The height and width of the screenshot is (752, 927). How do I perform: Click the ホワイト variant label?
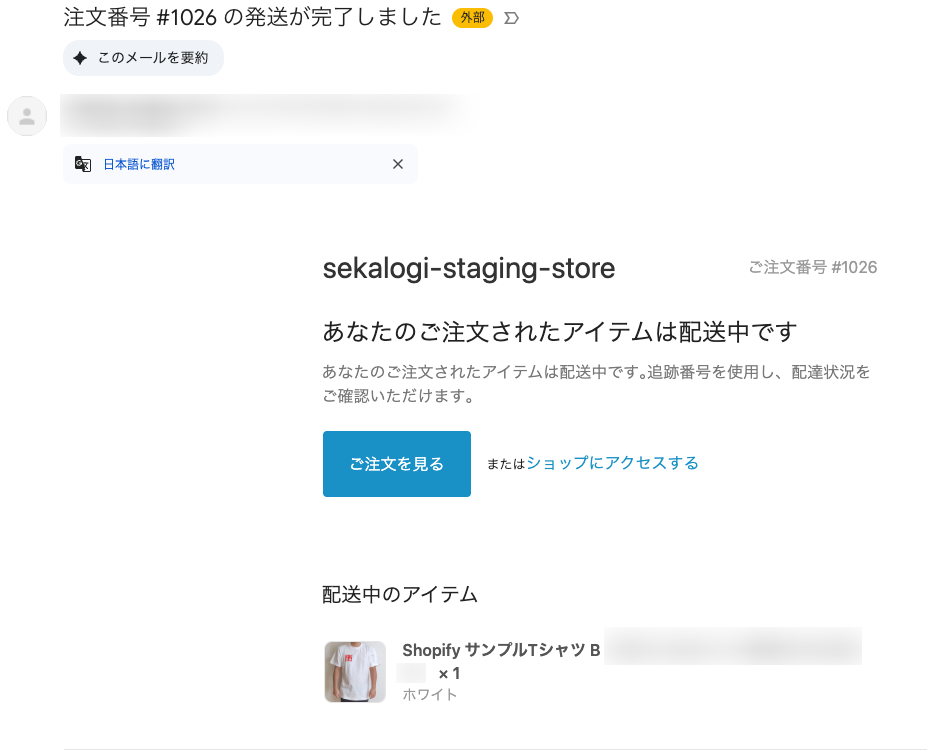[430, 694]
